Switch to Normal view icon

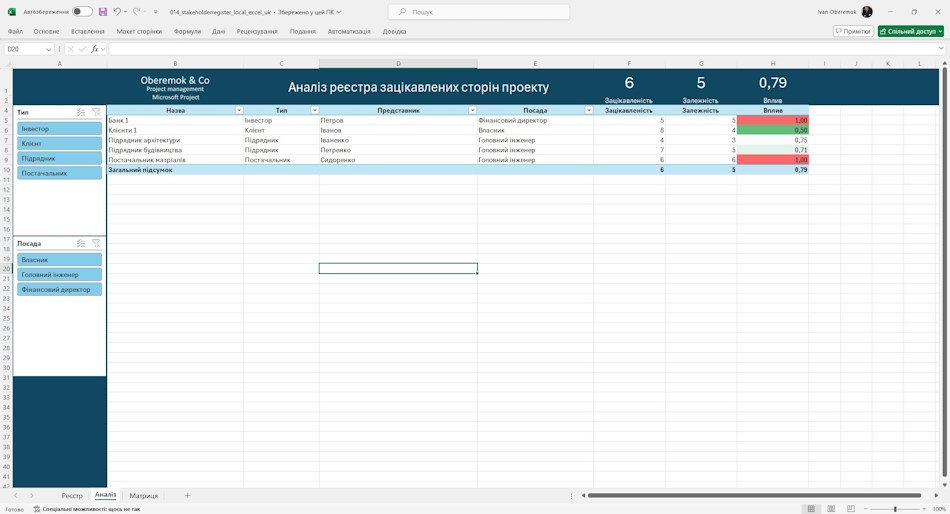(811, 509)
